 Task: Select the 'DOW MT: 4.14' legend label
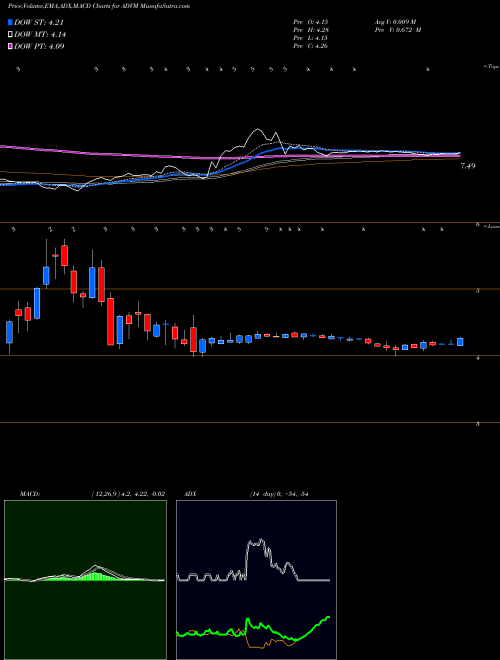tap(40, 35)
